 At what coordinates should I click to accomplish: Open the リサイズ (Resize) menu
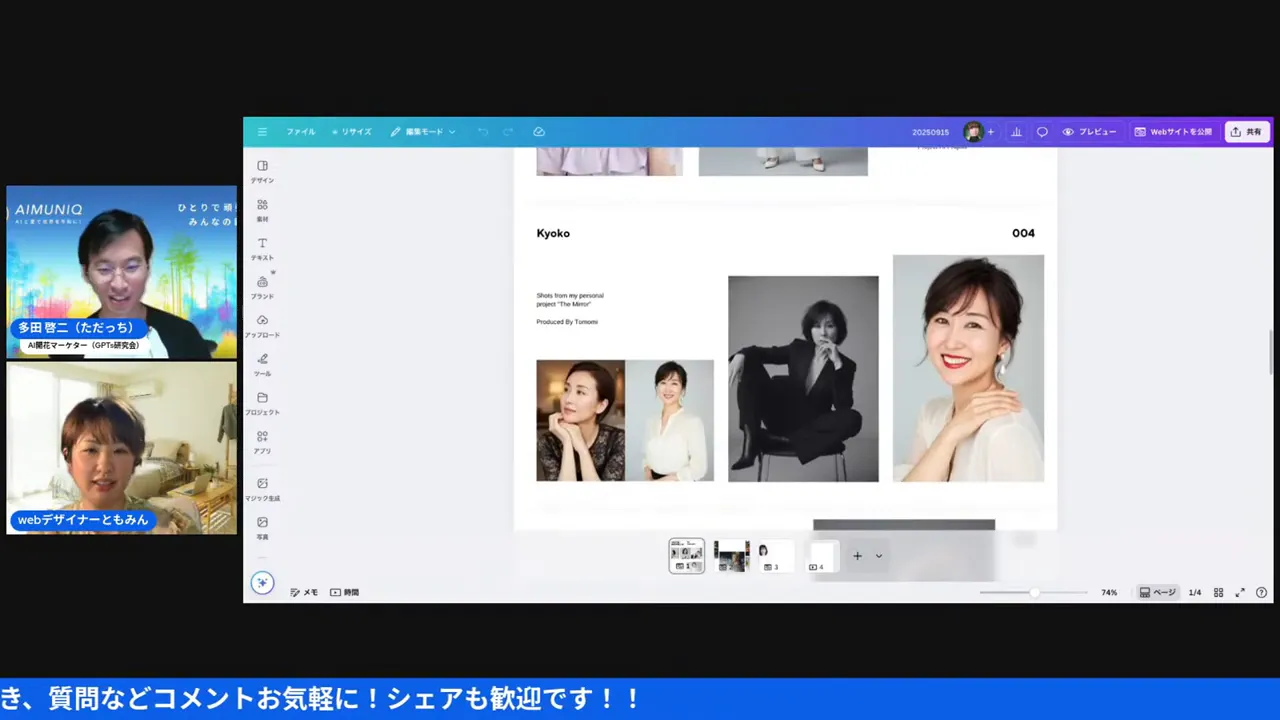point(352,132)
